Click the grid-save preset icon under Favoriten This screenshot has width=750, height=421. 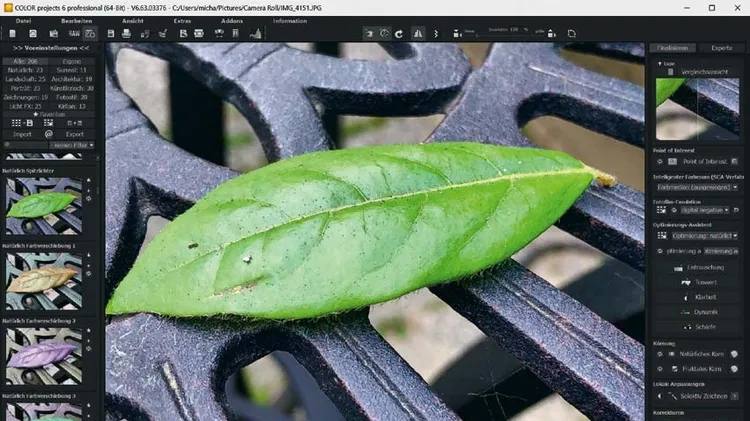22,123
